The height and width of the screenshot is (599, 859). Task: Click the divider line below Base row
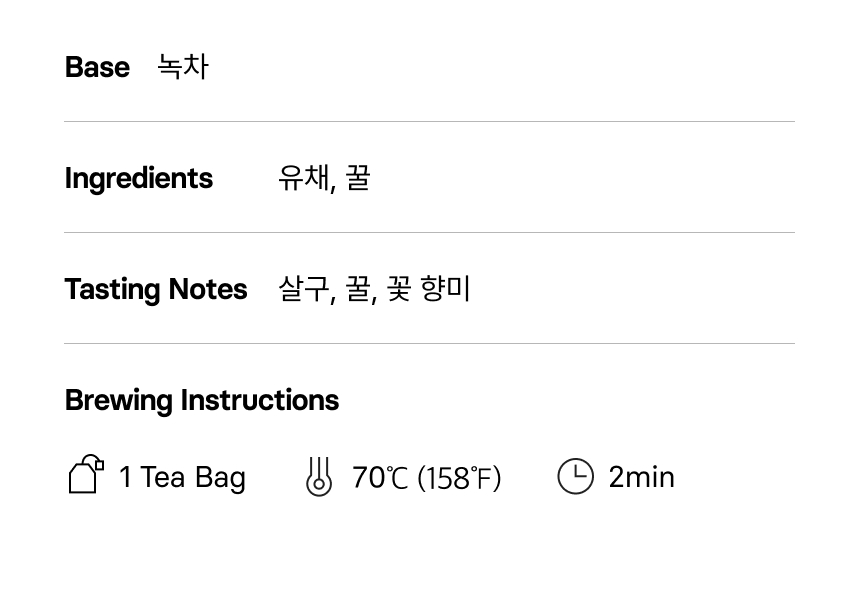[x=429, y=122]
